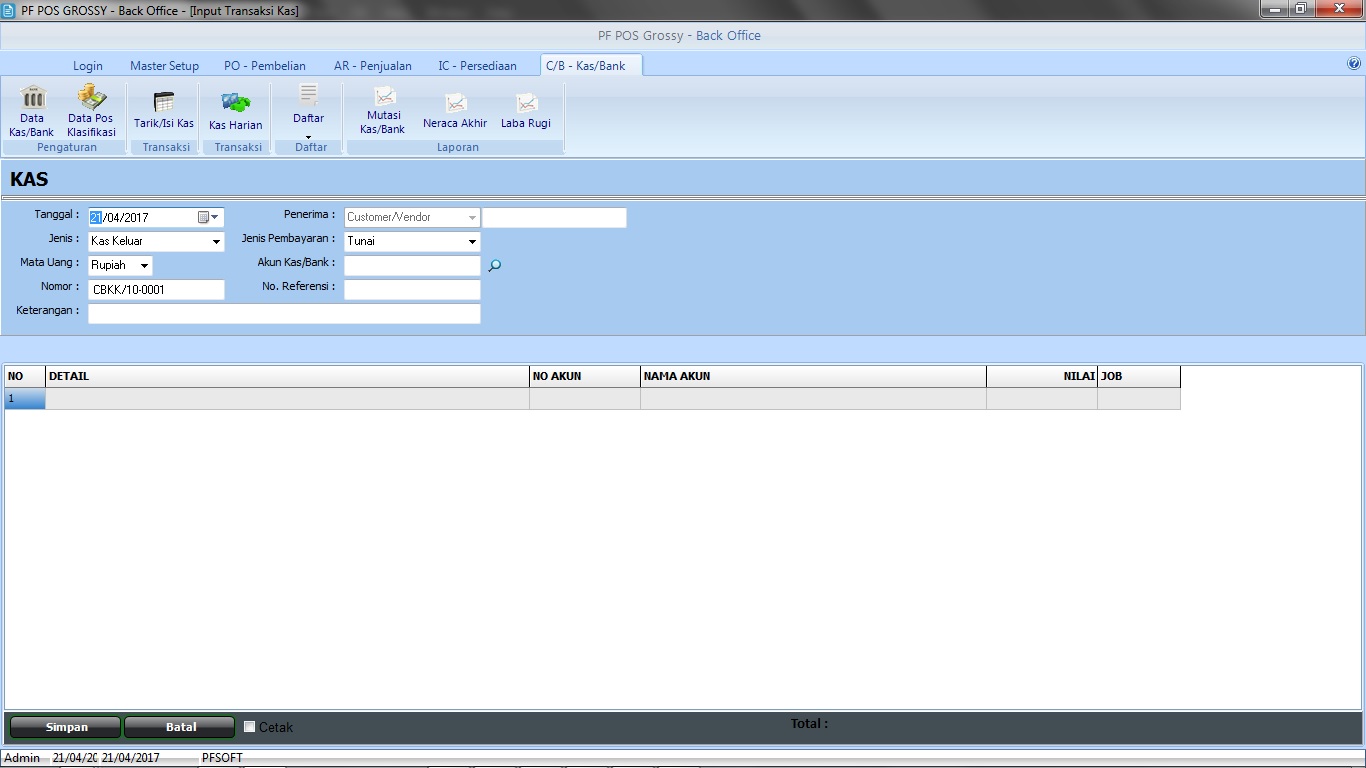Open the Tanggal calendar date picker
Image resolution: width=1366 pixels, height=768 pixels.
click(x=204, y=217)
